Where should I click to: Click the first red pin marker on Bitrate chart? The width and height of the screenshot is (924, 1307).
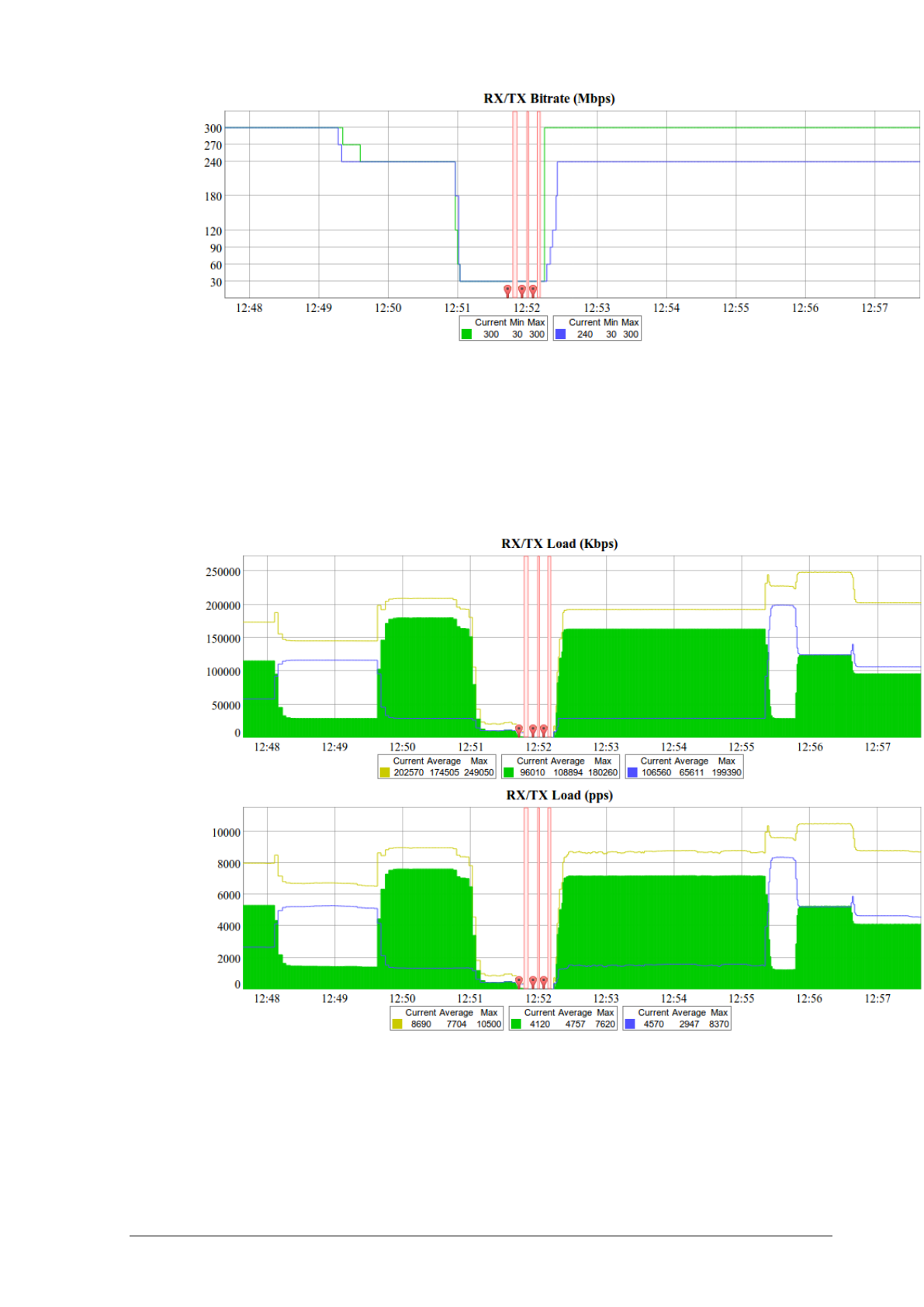point(507,290)
